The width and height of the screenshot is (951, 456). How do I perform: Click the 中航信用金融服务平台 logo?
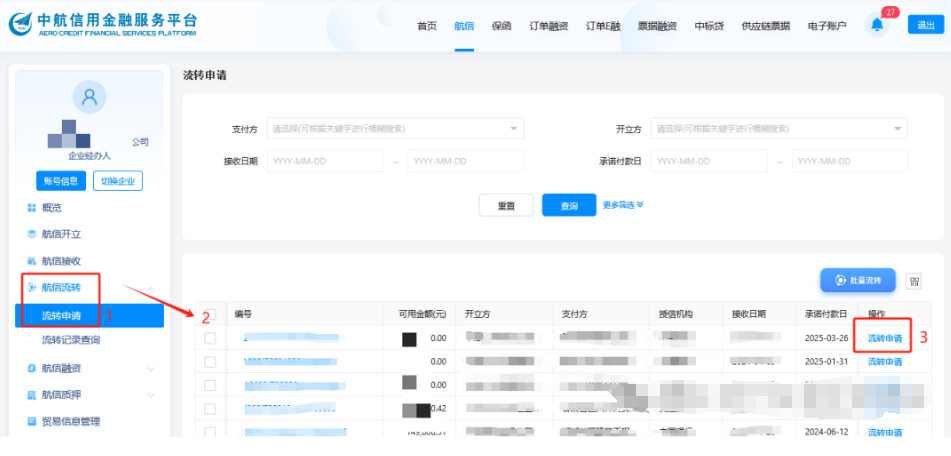tap(102, 24)
